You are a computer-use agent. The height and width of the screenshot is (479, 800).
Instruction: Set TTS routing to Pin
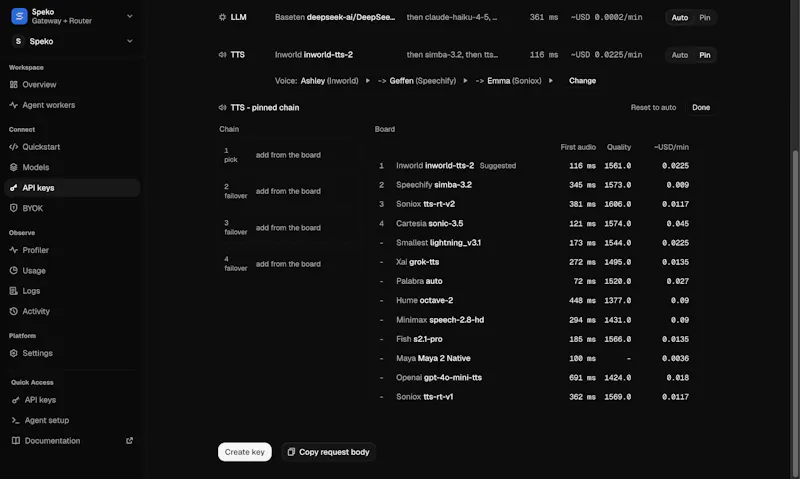[x=705, y=55]
